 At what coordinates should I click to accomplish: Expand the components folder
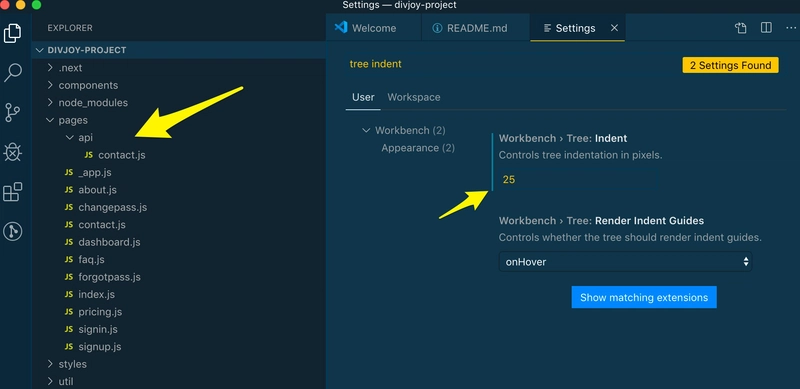[x=179, y=85]
